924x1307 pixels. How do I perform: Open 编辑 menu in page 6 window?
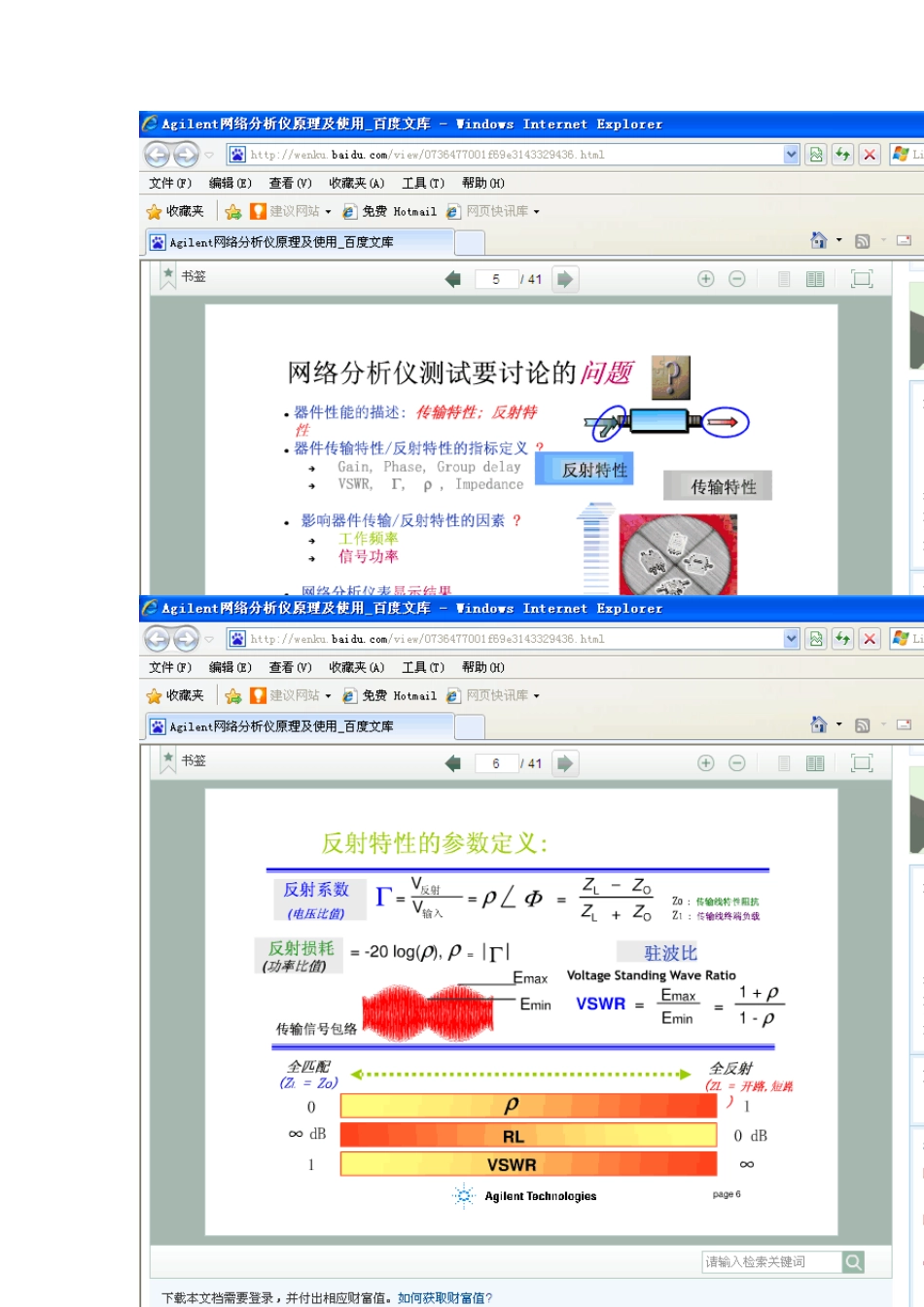pos(231,667)
